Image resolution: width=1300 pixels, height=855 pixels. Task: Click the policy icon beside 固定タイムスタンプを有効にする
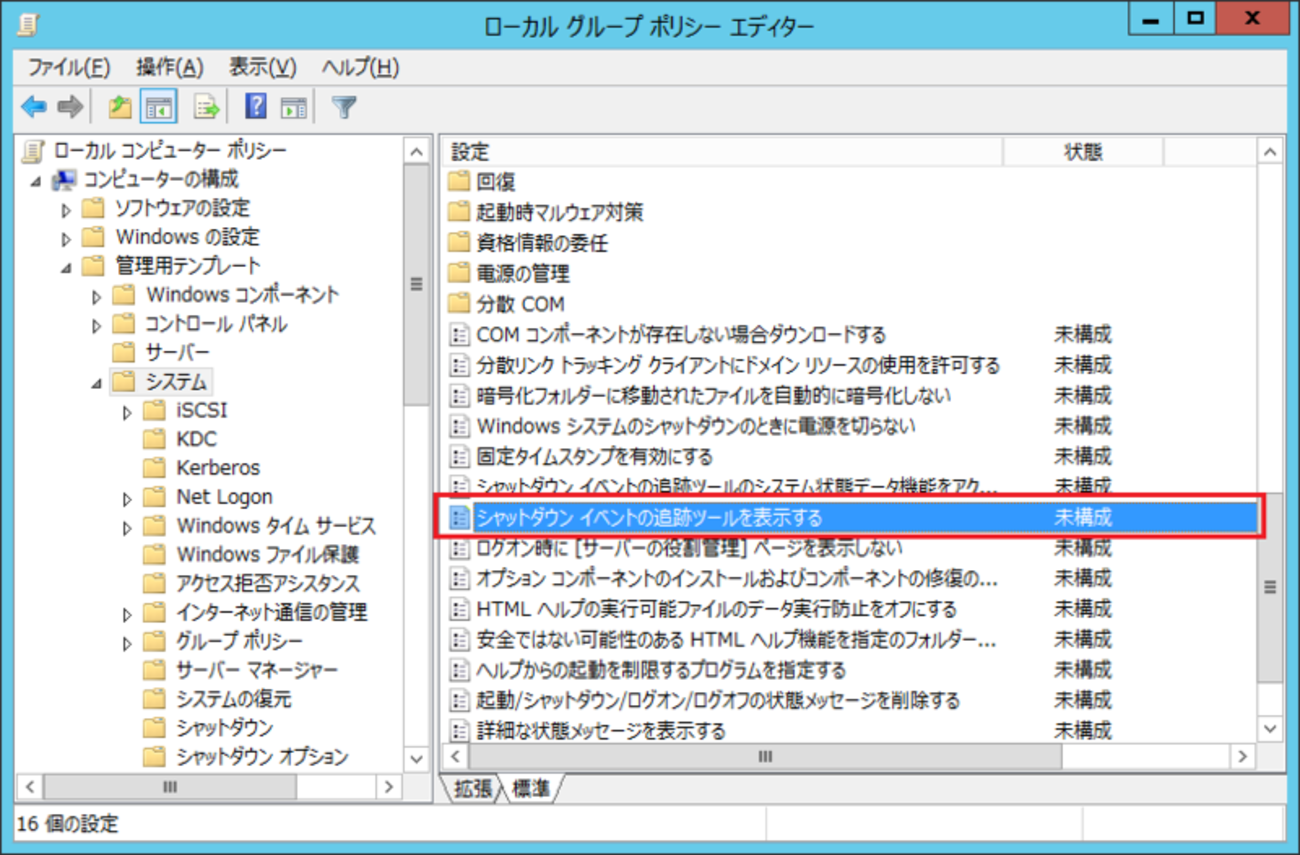(x=459, y=456)
